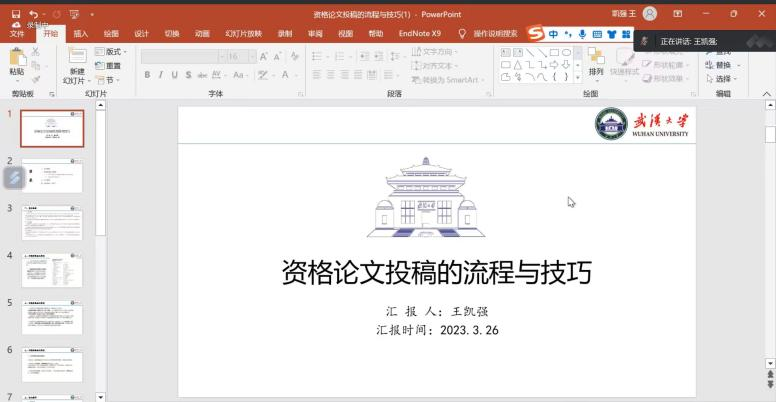Toggle Underline formatting
776x402 pixels.
tap(174, 74)
